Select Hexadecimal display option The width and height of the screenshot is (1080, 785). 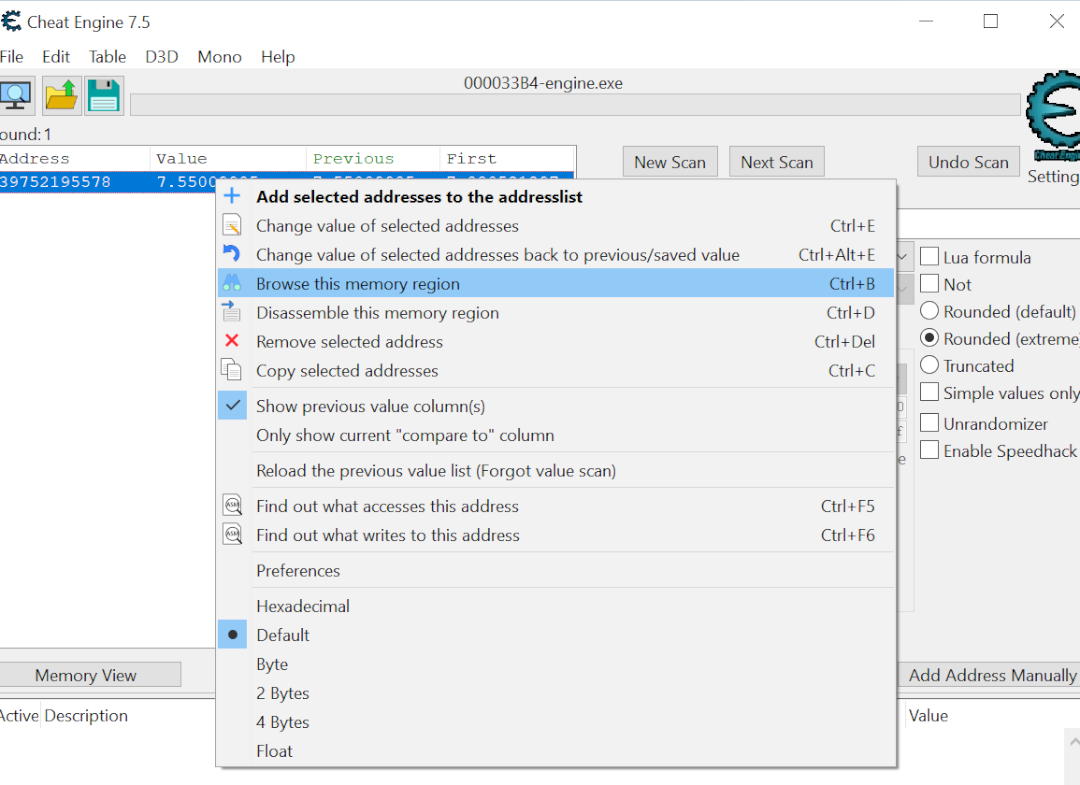click(x=556, y=605)
